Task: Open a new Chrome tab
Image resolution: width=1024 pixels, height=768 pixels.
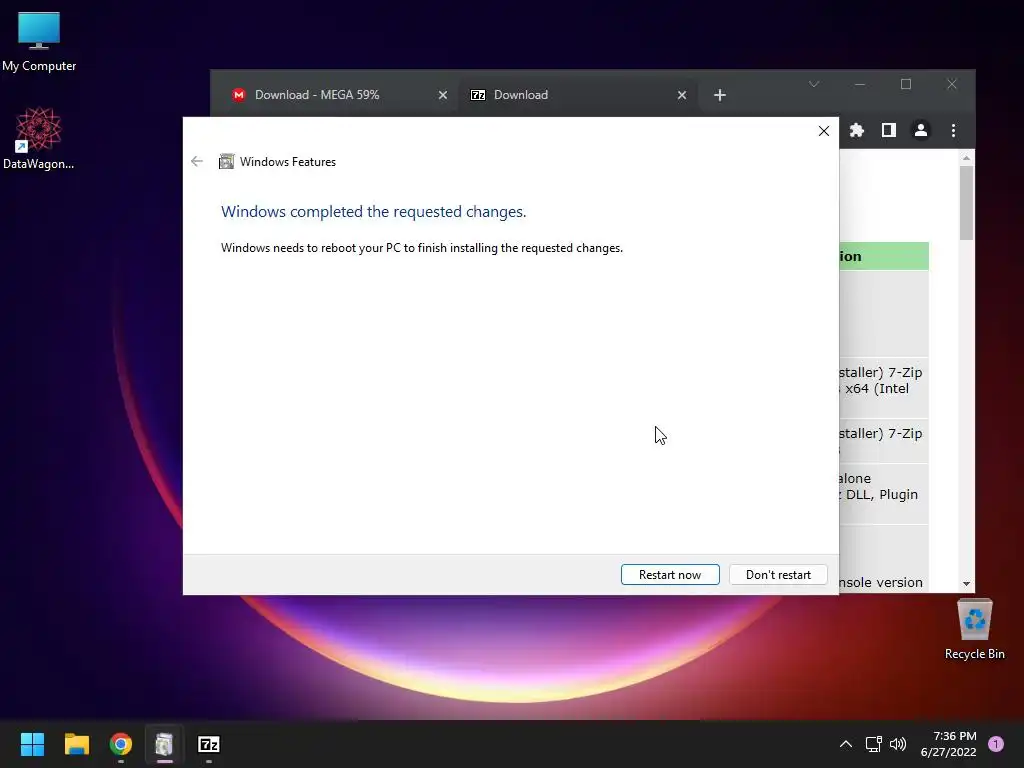Action: pyautogui.click(x=720, y=95)
